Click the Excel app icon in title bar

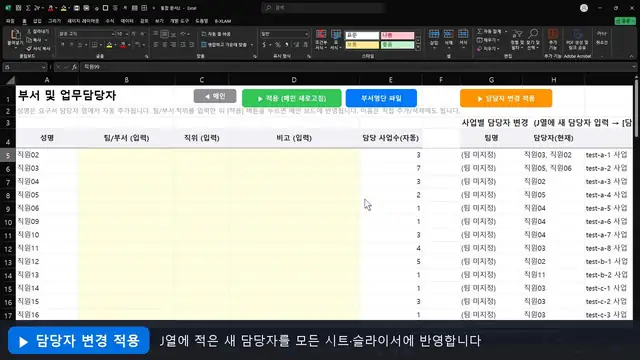pyautogui.click(x=8, y=8)
